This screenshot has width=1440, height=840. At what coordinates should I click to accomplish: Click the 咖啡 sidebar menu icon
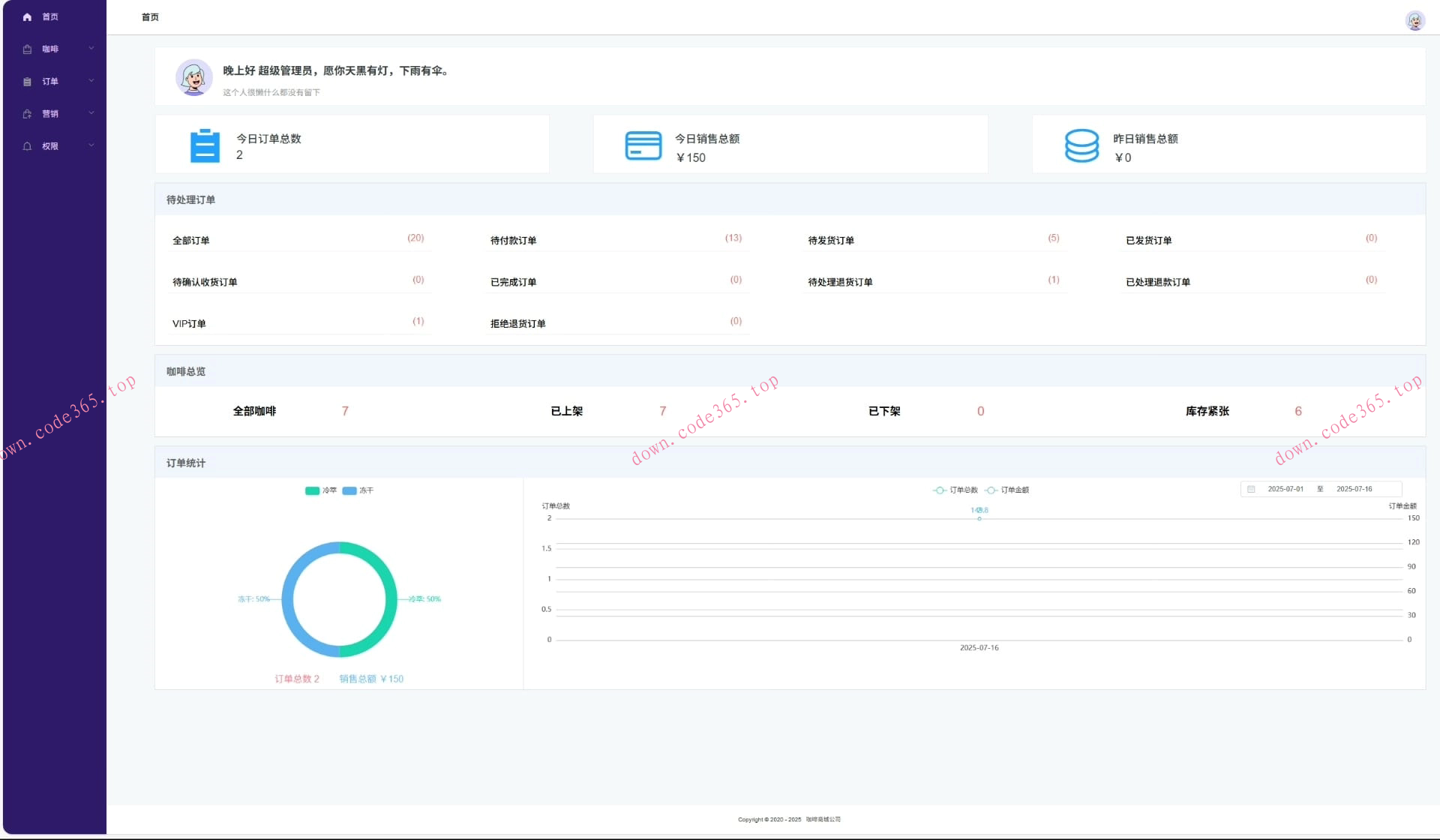[27, 49]
